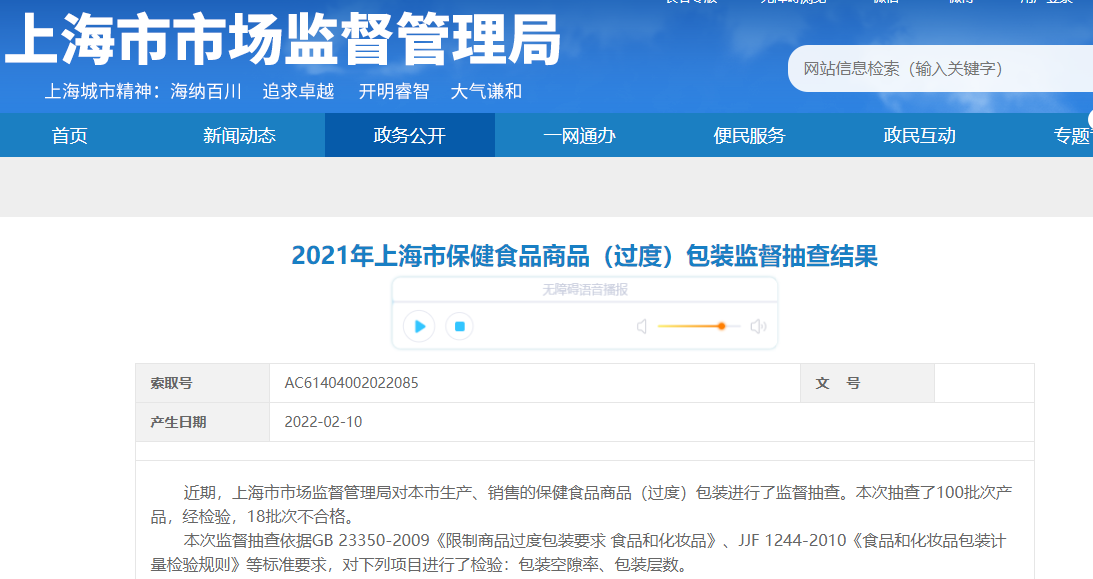Select the date value 2022-02-10
Viewport: 1093px width, 579px height.
click(x=323, y=422)
